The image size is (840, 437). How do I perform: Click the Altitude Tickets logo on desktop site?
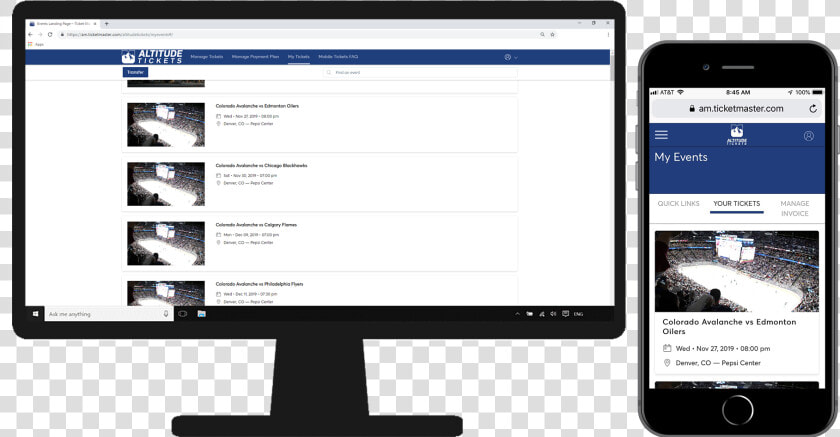[152, 57]
